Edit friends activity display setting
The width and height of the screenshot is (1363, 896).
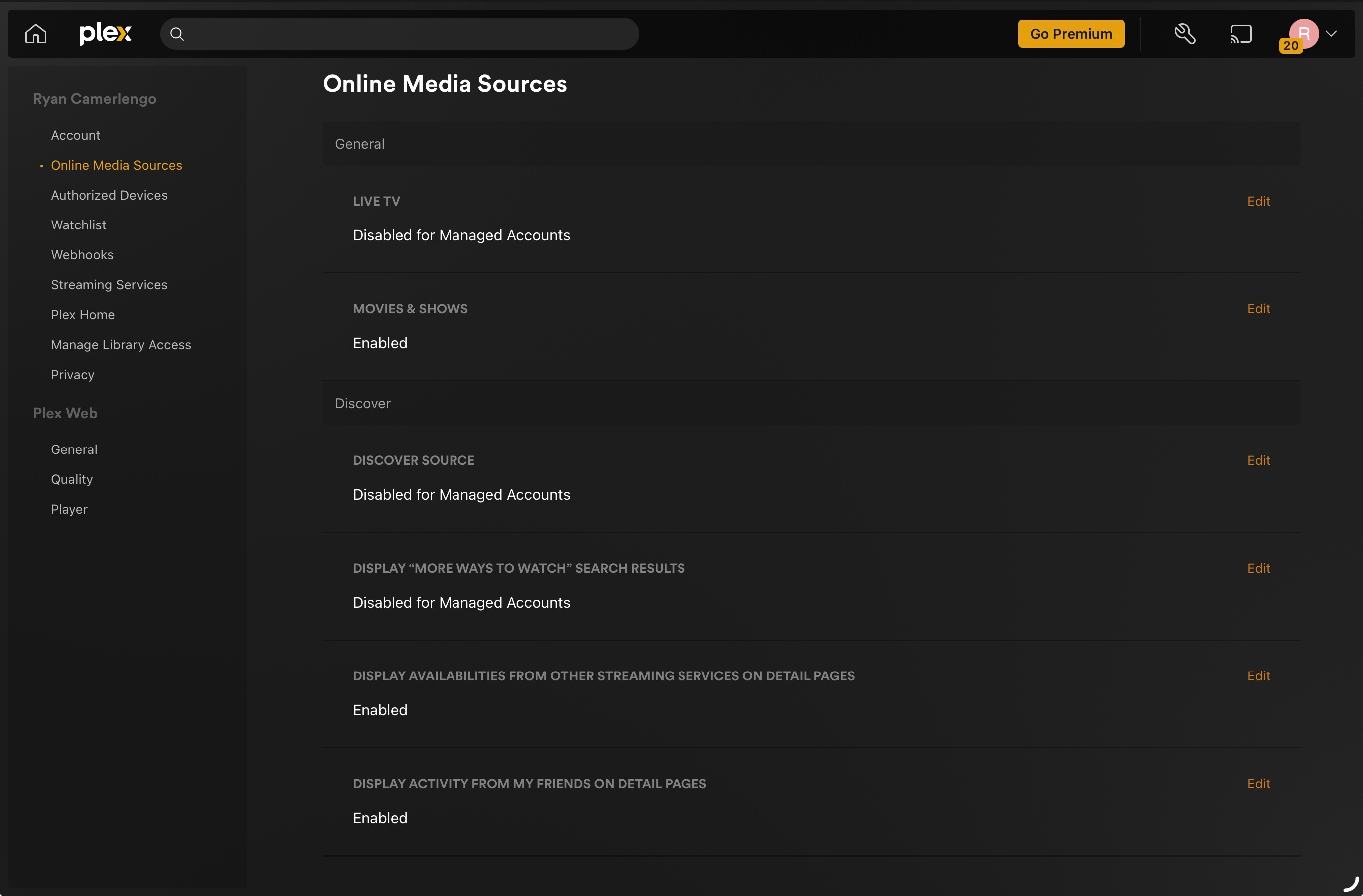click(x=1258, y=783)
